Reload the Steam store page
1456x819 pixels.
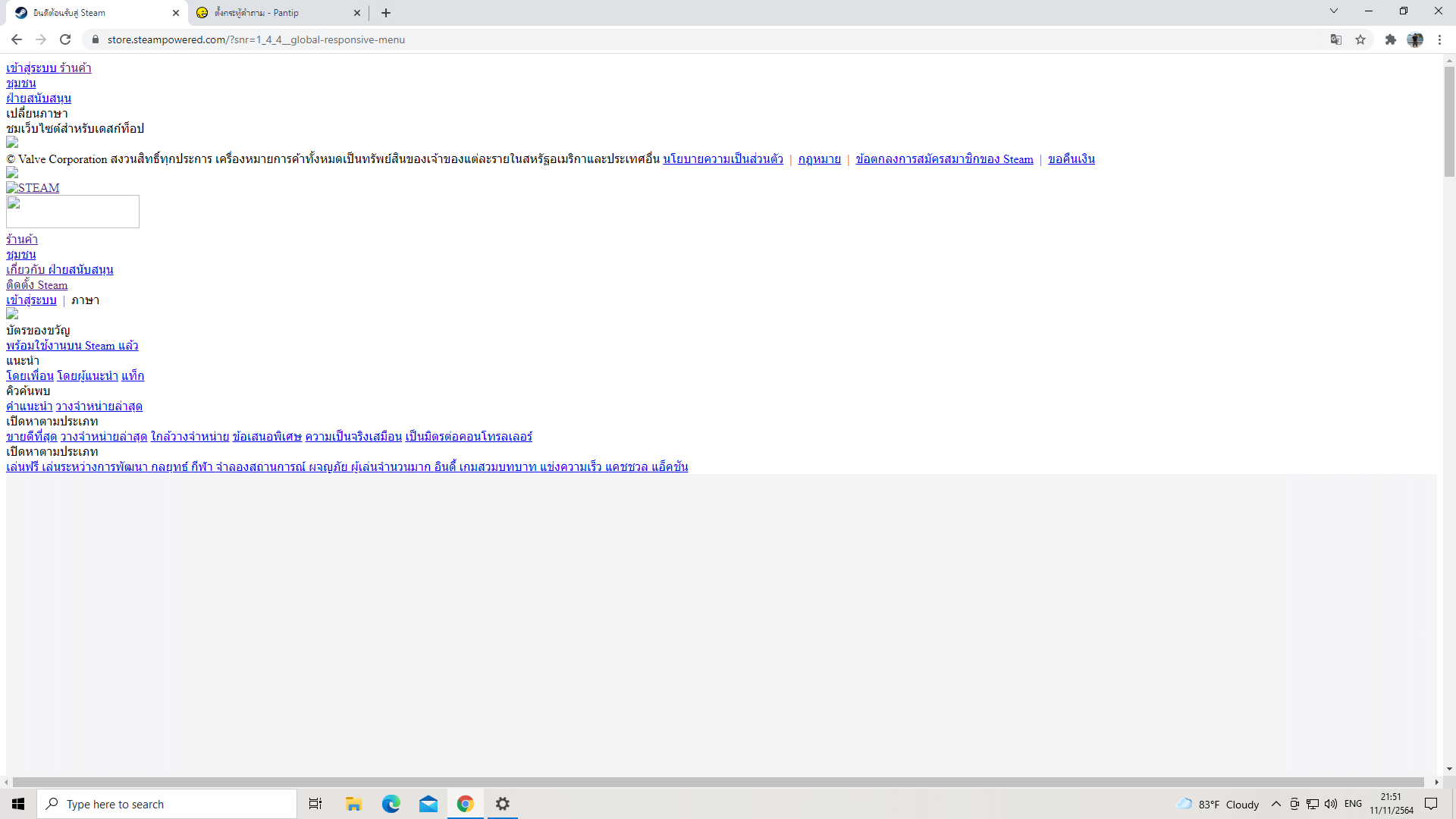(65, 39)
